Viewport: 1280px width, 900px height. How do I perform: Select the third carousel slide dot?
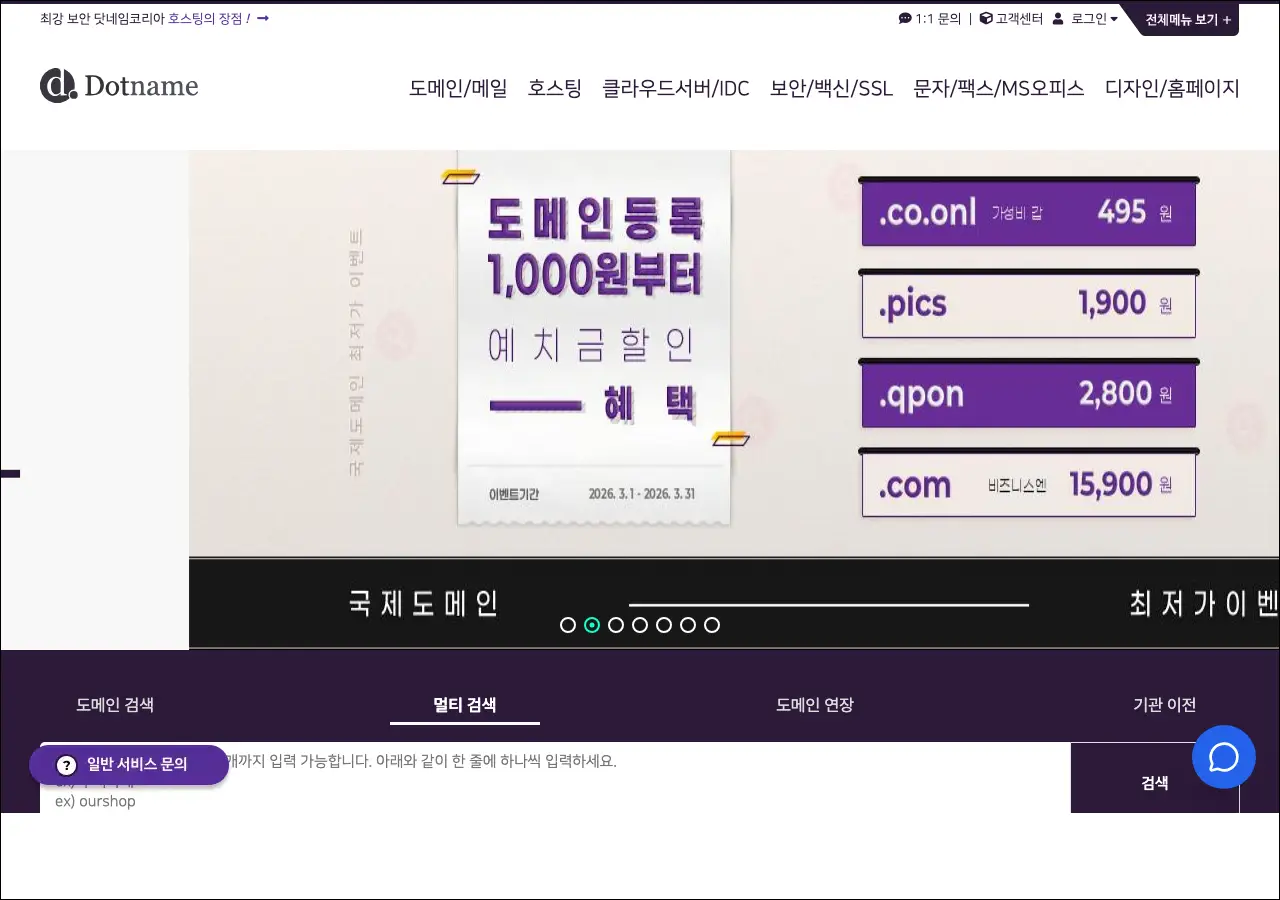coord(616,625)
